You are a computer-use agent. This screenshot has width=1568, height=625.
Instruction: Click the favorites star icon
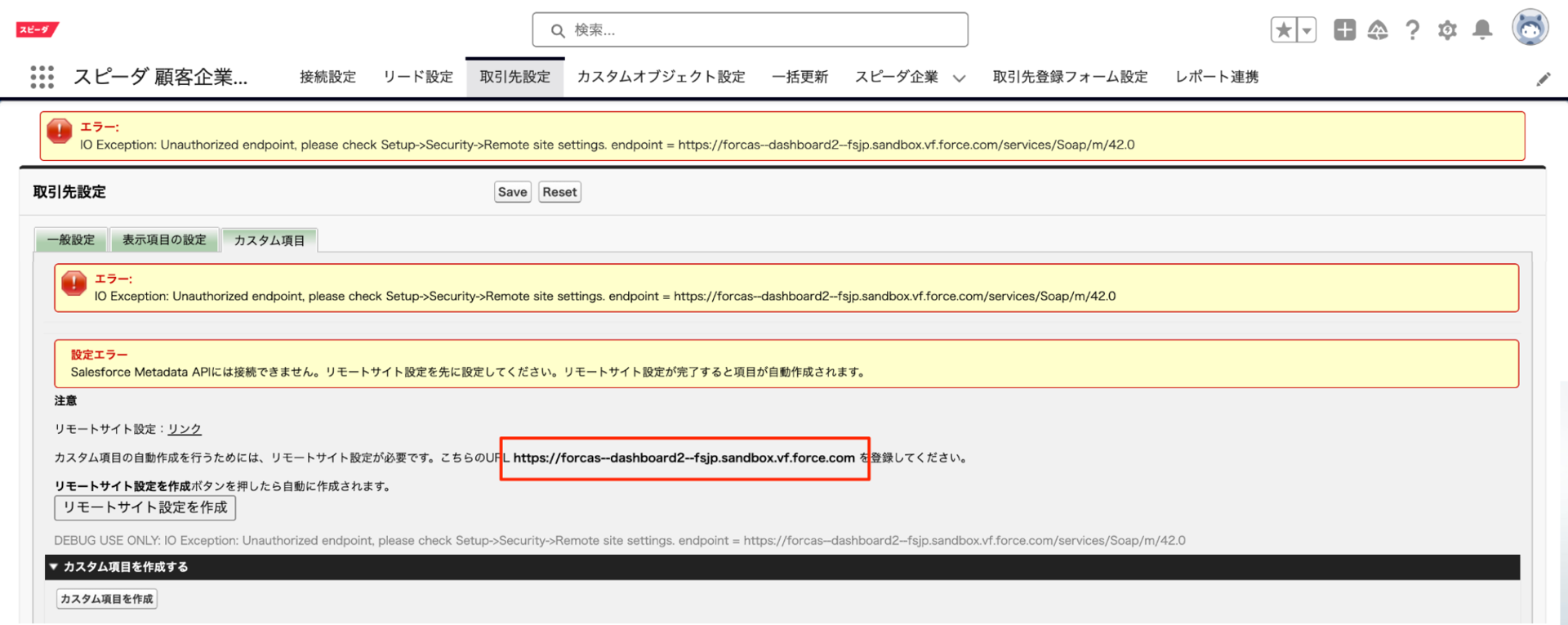point(1284,30)
